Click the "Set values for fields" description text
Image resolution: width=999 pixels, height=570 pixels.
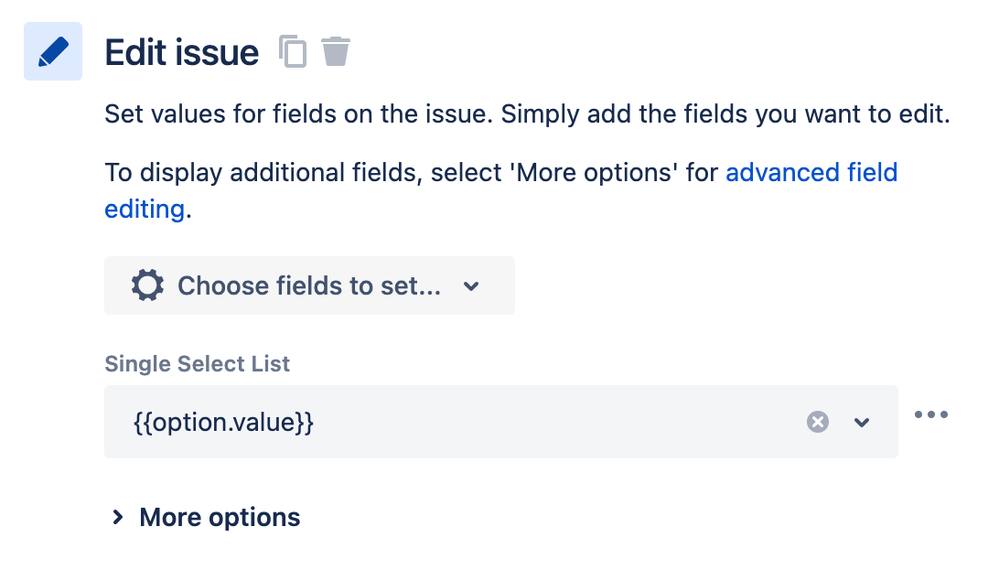pos(300,114)
